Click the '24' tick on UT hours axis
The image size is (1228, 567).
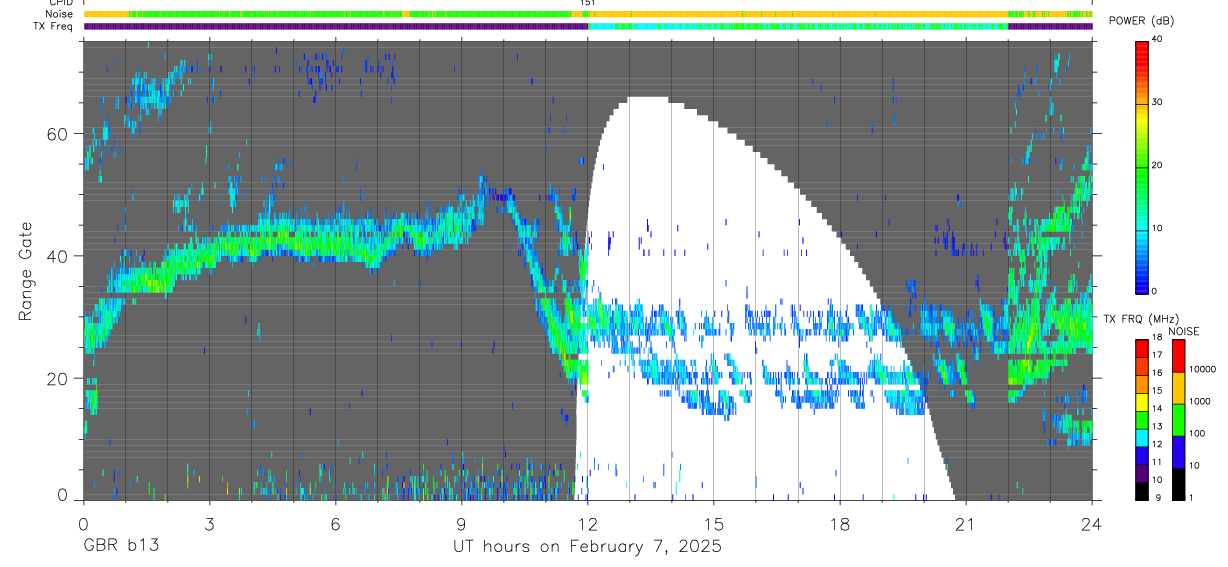coord(1092,523)
